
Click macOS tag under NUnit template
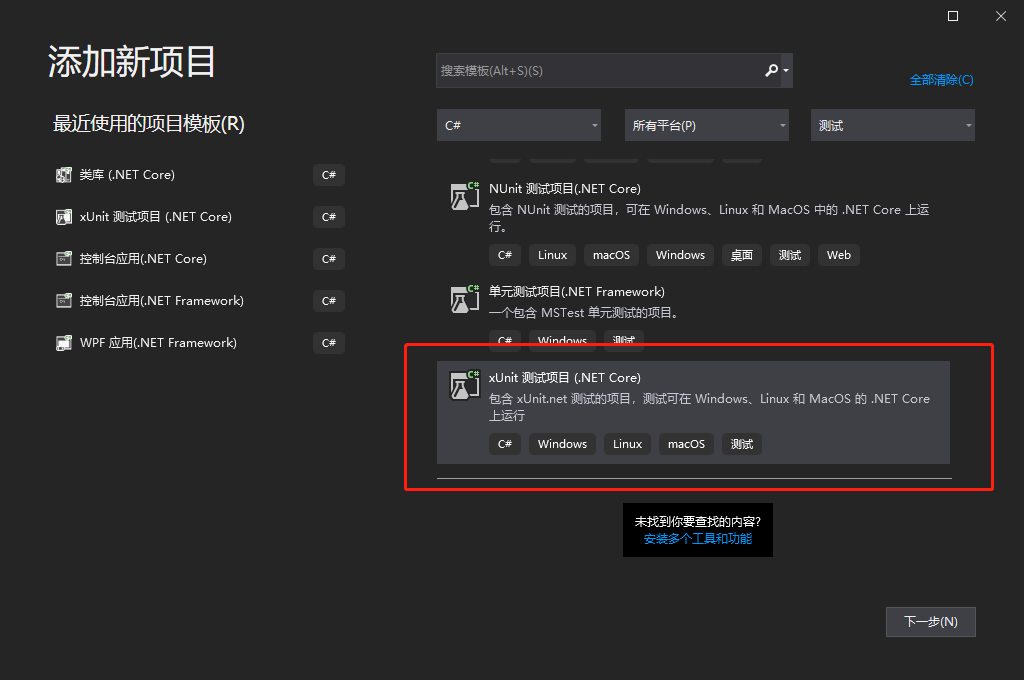click(x=611, y=255)
